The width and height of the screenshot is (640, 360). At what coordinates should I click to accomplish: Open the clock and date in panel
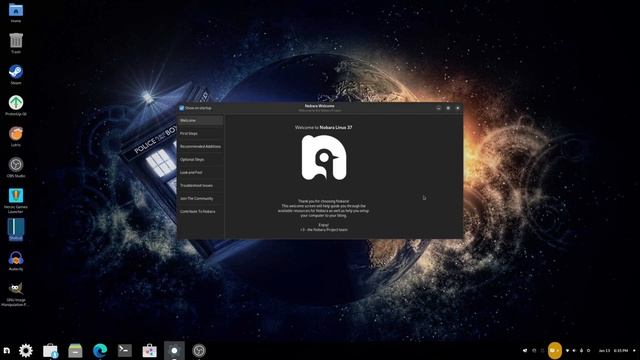[x=613, y=351]
